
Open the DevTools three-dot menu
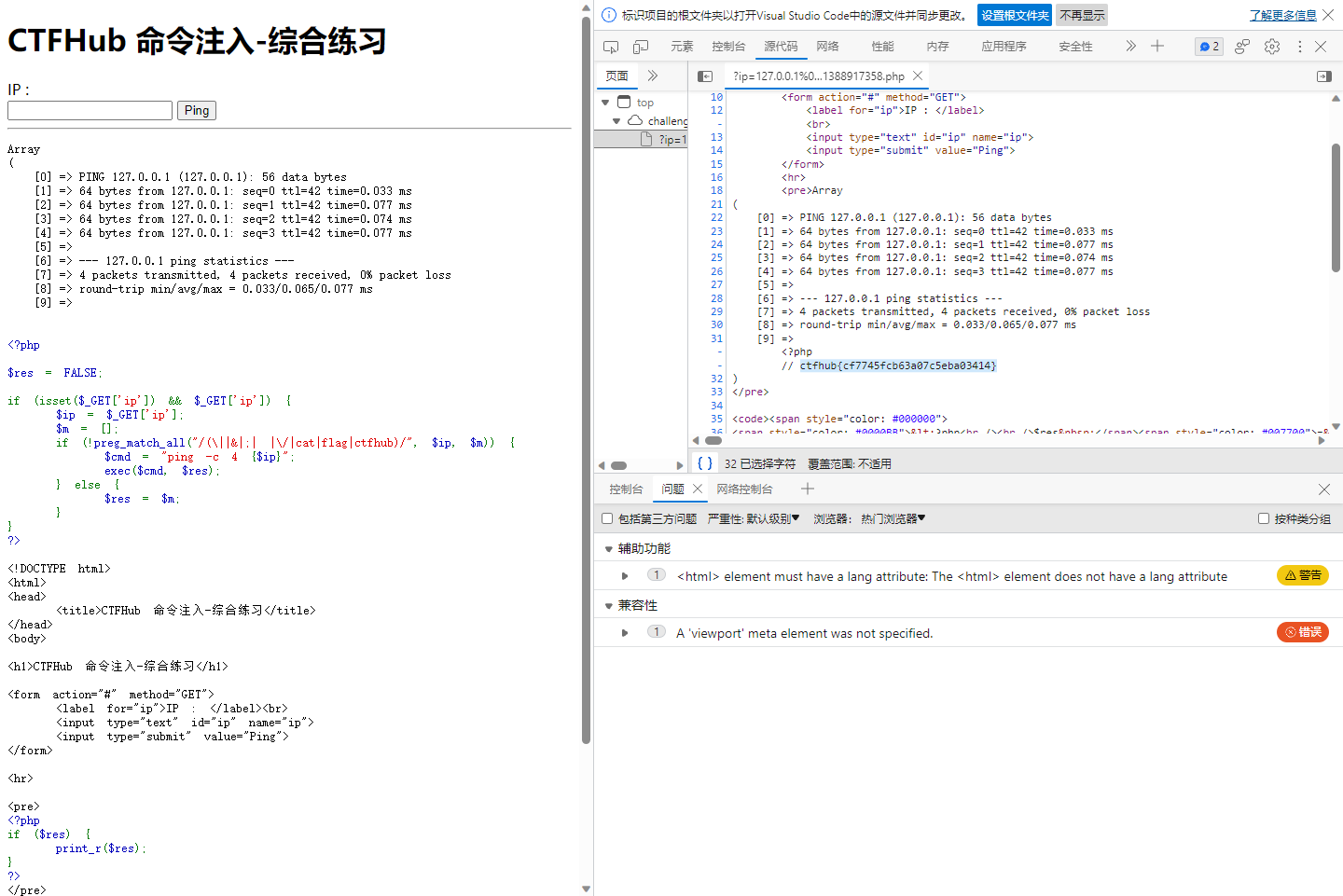click(x=1299, y=46)
